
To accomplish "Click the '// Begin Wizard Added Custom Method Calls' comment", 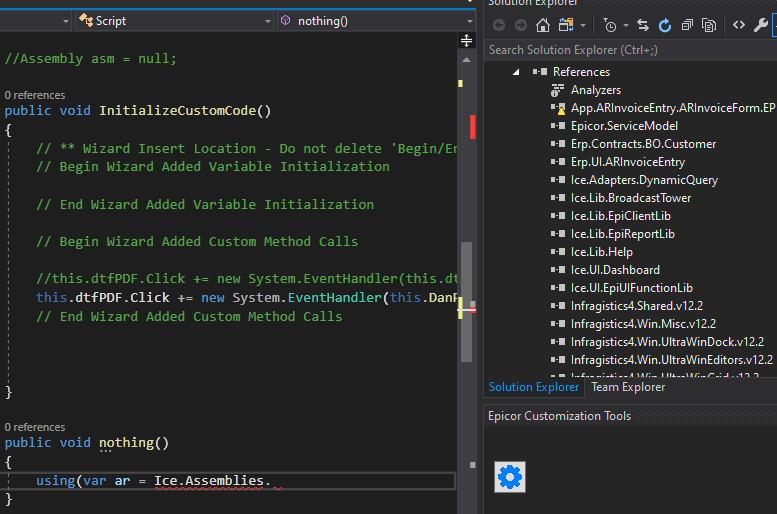I will 197,241.
